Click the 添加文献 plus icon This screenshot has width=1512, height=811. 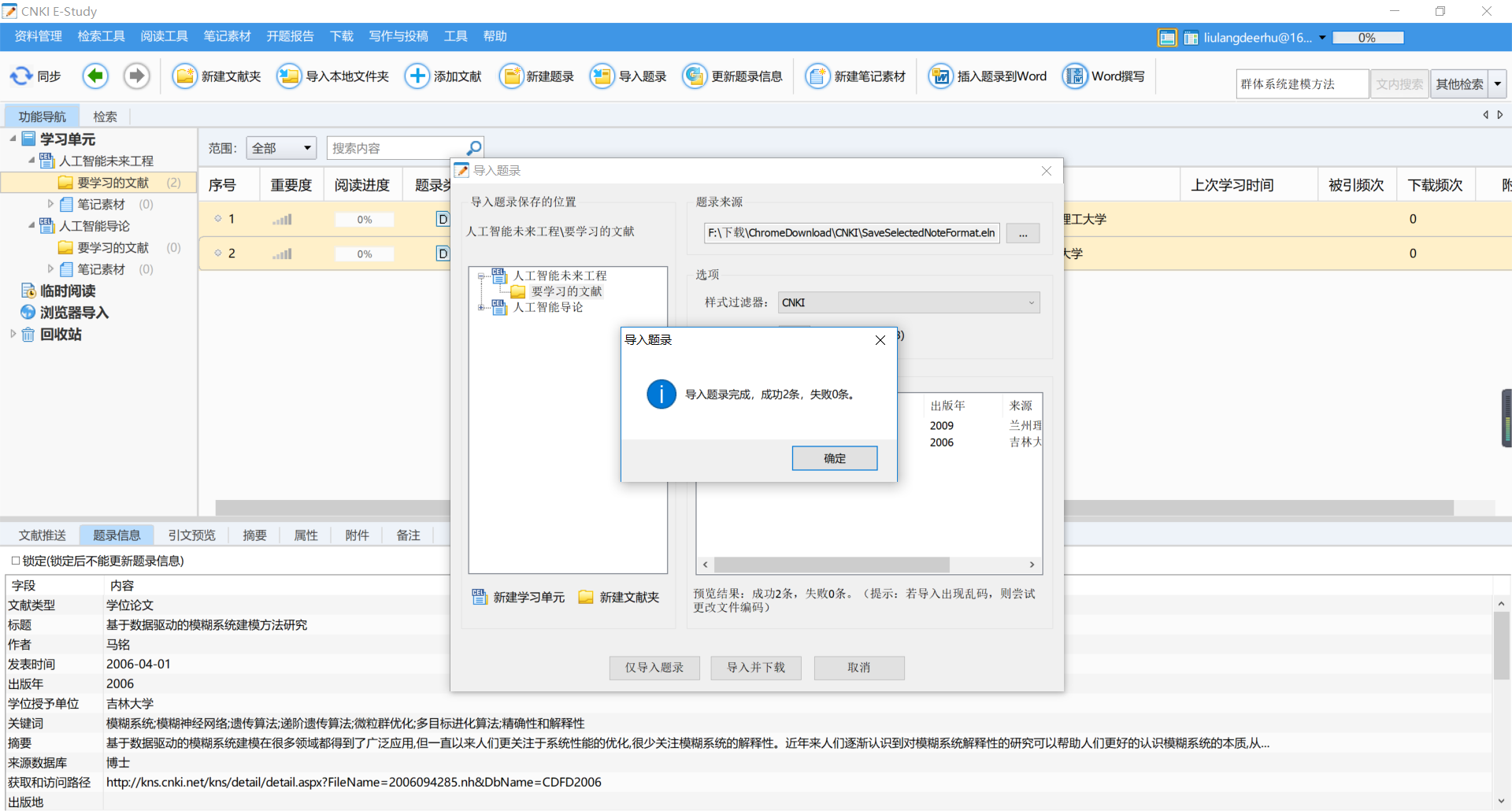point(417,76)
